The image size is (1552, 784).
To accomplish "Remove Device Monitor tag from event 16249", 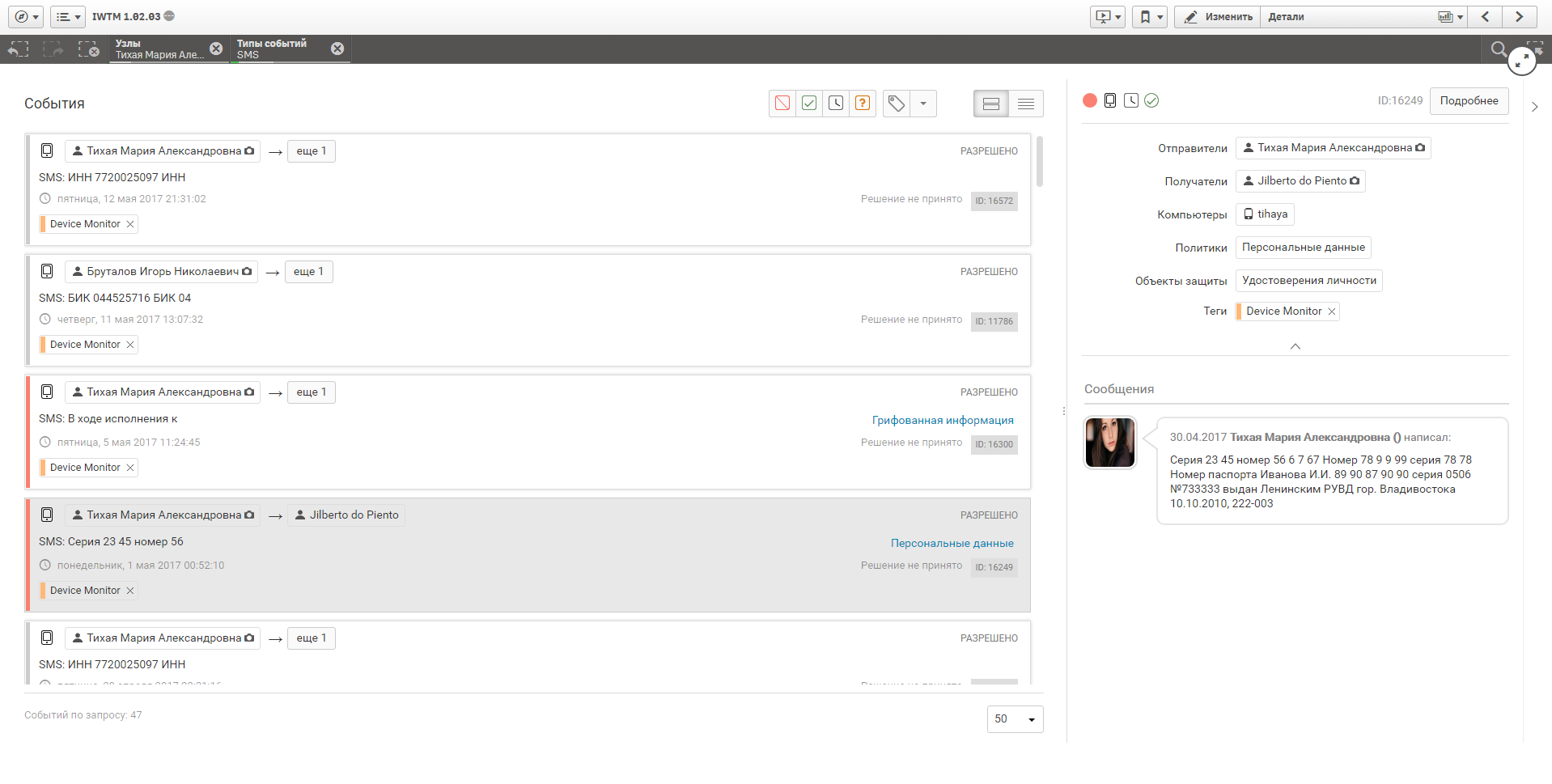I will point(129,591).
